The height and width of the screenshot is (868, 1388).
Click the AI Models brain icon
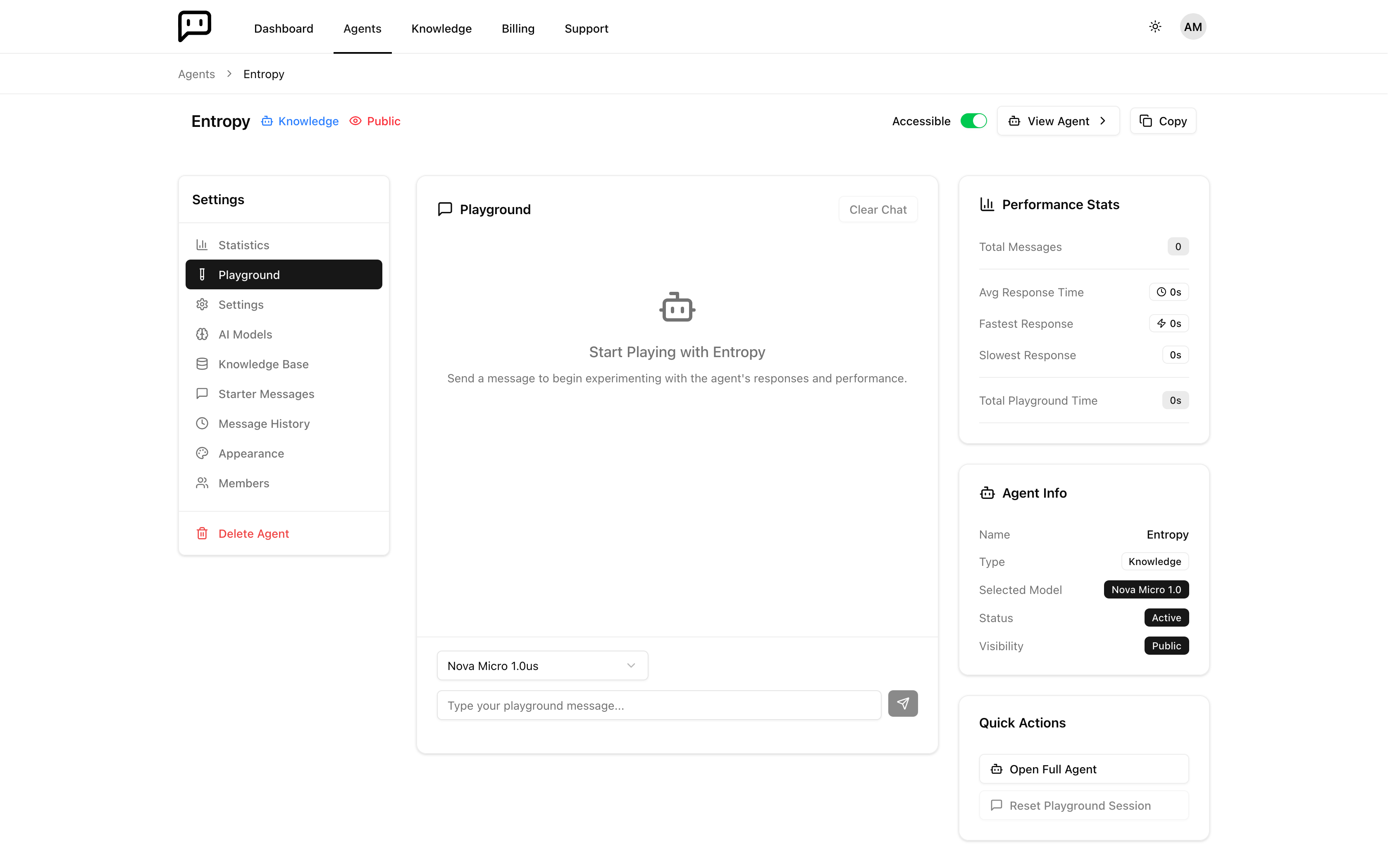(x=202, y=335)
